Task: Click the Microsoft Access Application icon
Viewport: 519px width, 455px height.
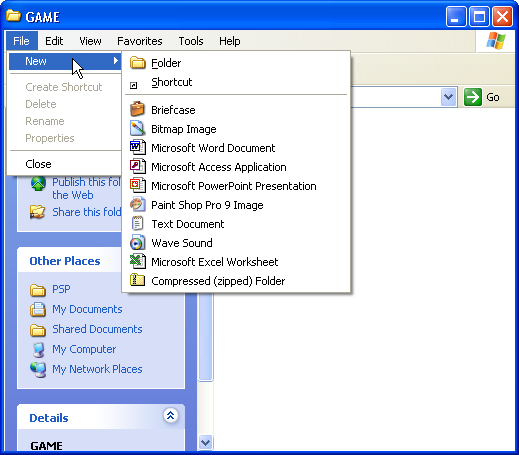Action: (137, 166)
